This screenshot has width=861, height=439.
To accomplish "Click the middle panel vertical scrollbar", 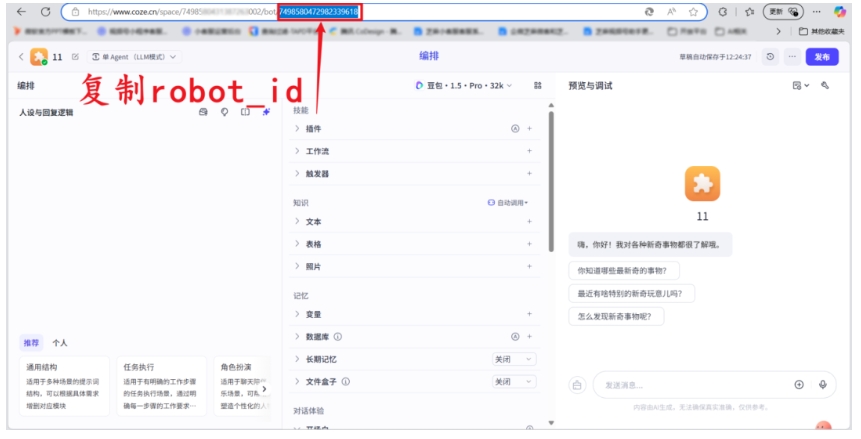I will [x=551, y=181].
